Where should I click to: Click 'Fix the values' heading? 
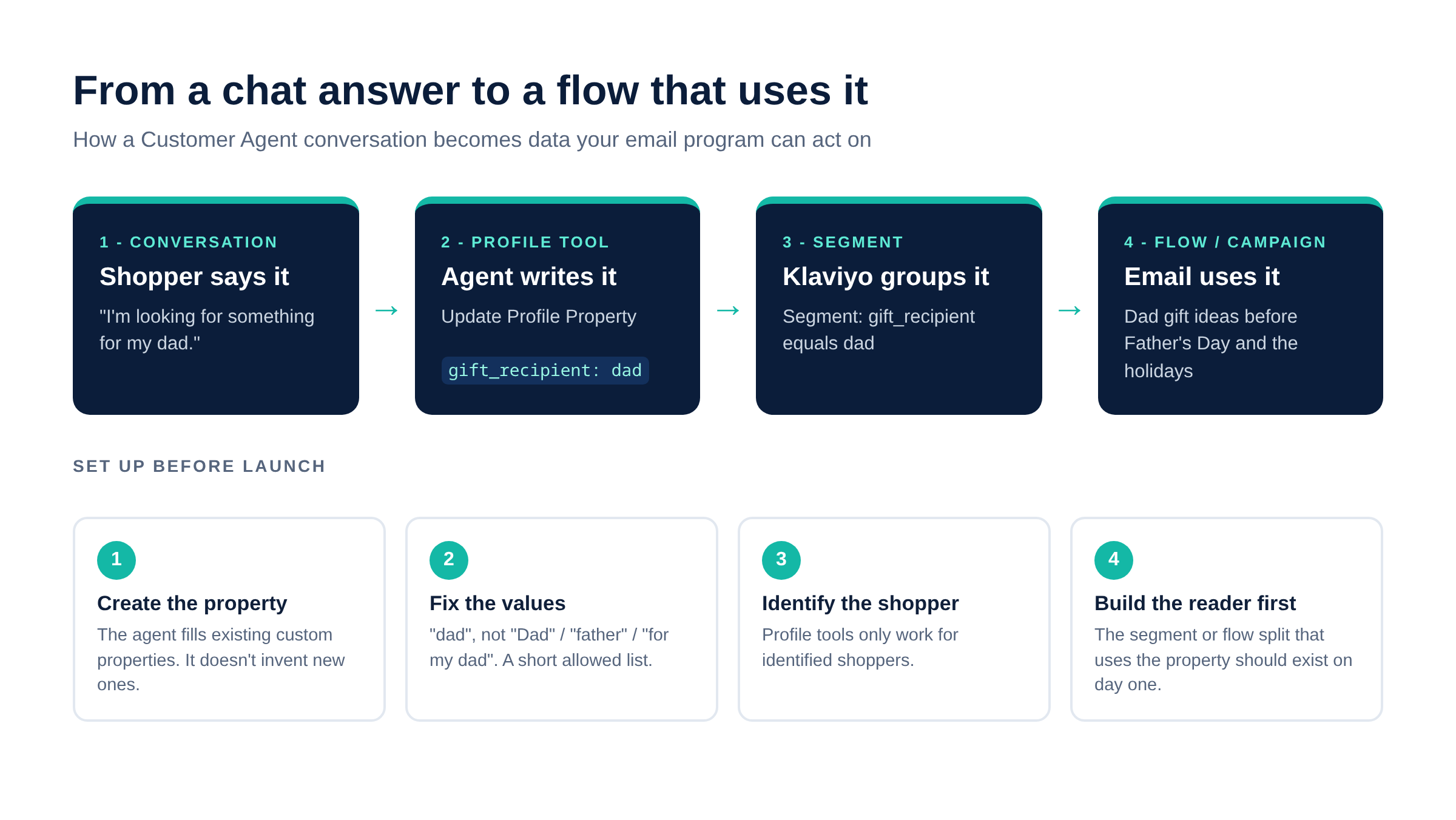(x=497, y=603)
